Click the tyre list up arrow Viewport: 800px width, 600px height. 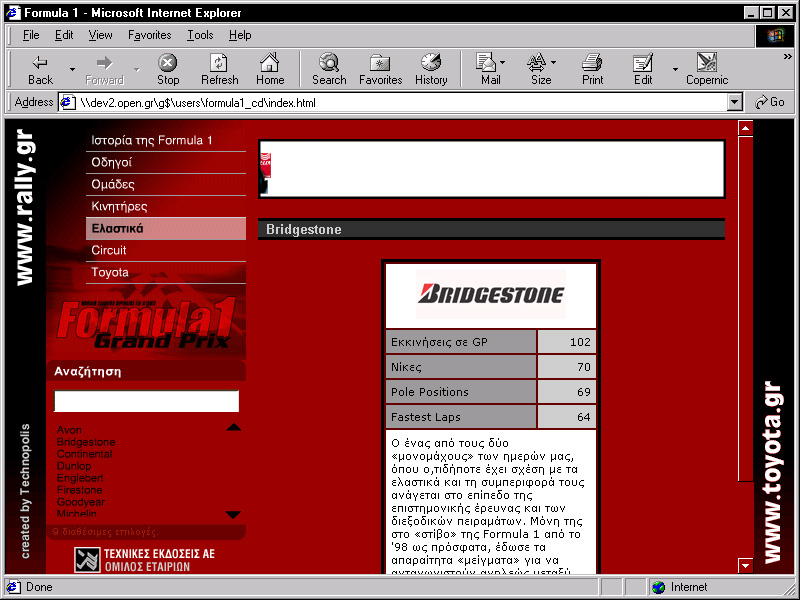(x=234, y=427)
